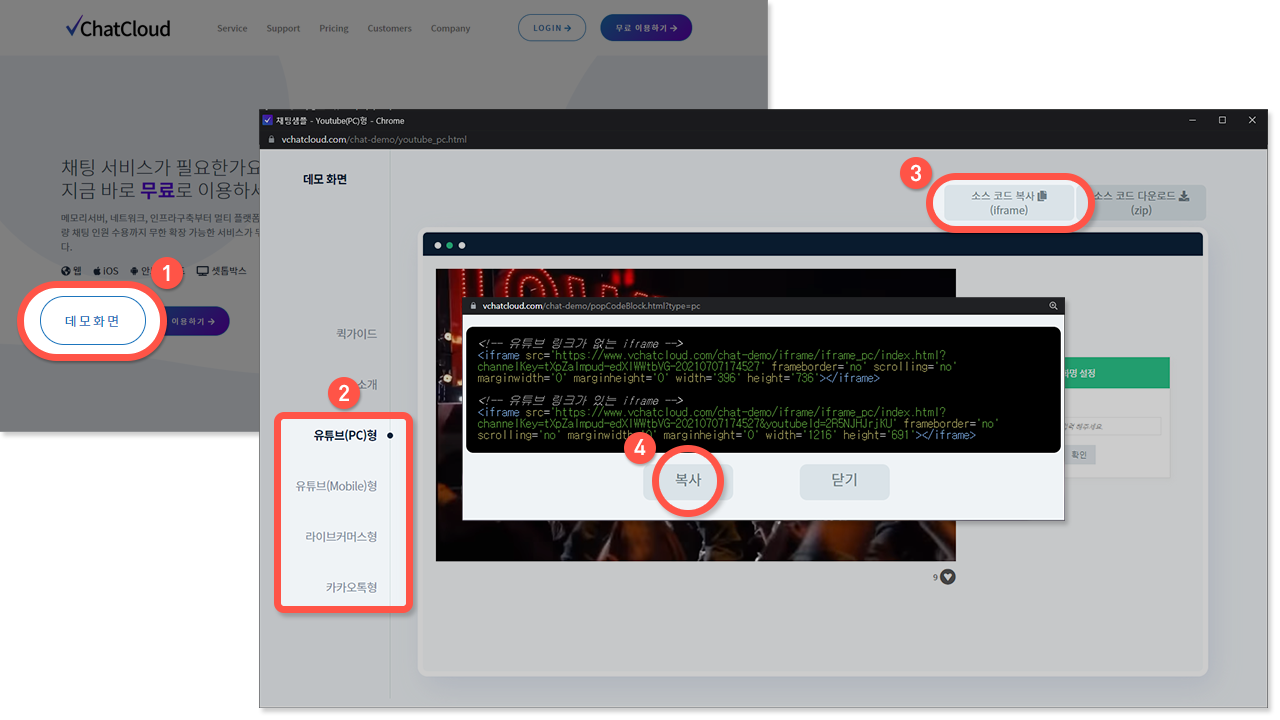Click the 닫기 button in the code popup

844,481
